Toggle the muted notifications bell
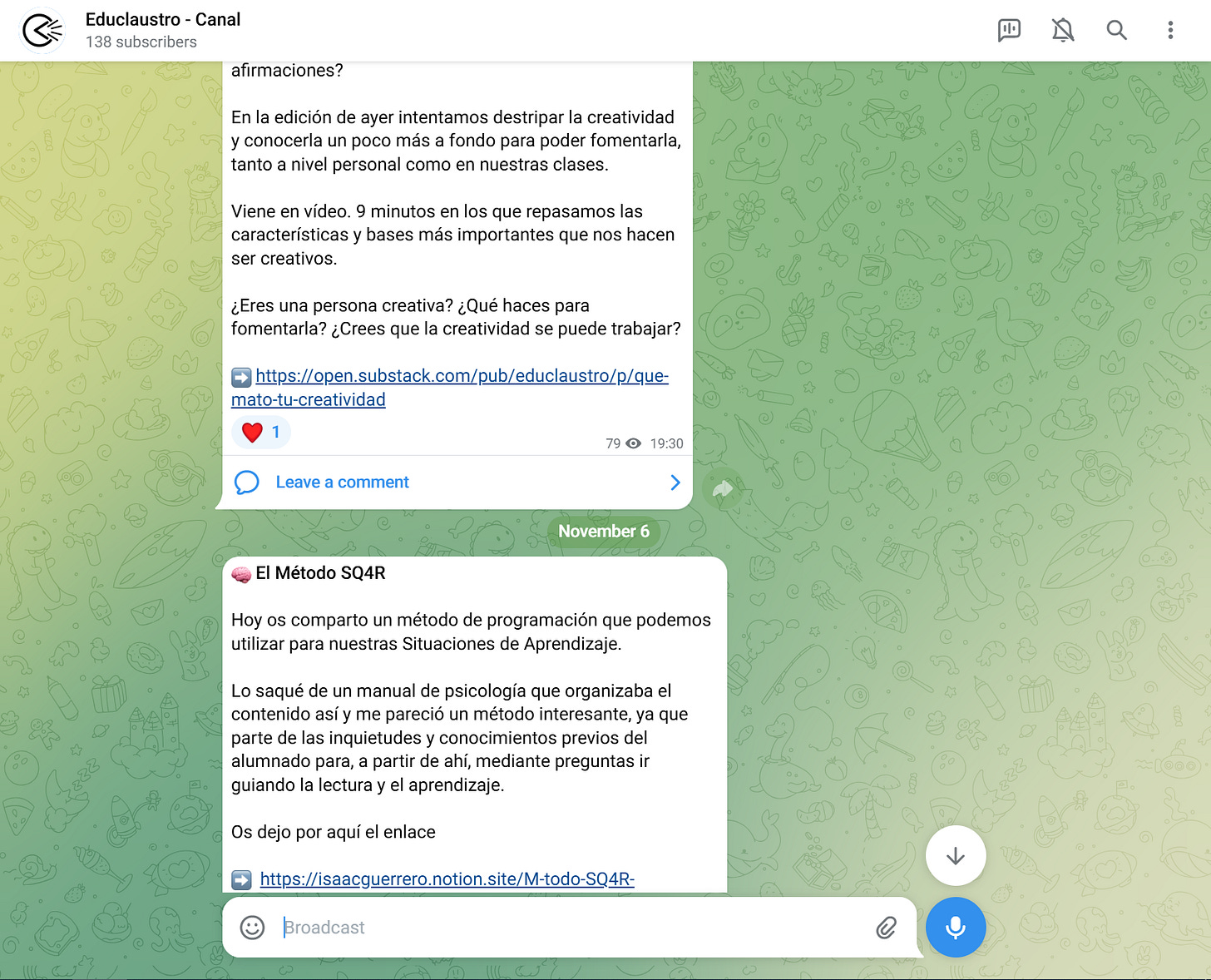Viewport: 1211px width, 980px height. [1062, 31]
